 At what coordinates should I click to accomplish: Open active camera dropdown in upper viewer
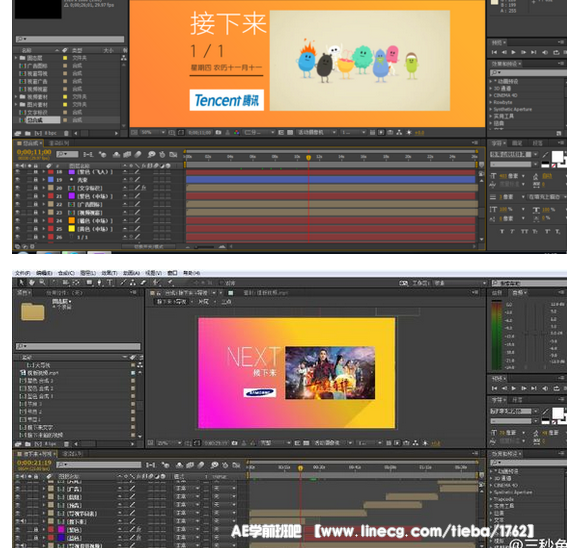pos(317,133)
